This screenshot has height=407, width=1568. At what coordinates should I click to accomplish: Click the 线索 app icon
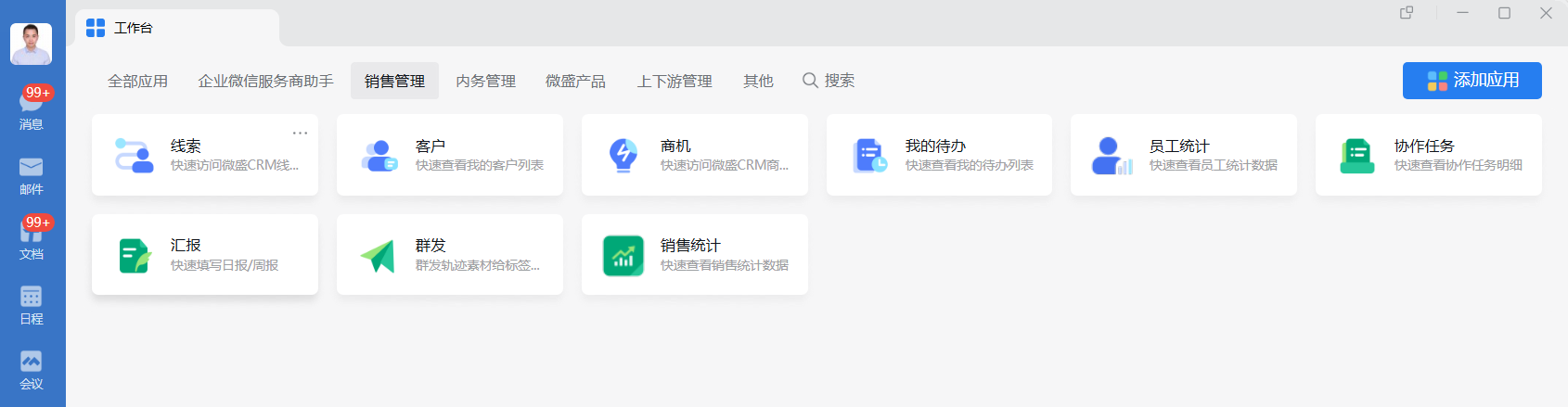pos(135,155)
